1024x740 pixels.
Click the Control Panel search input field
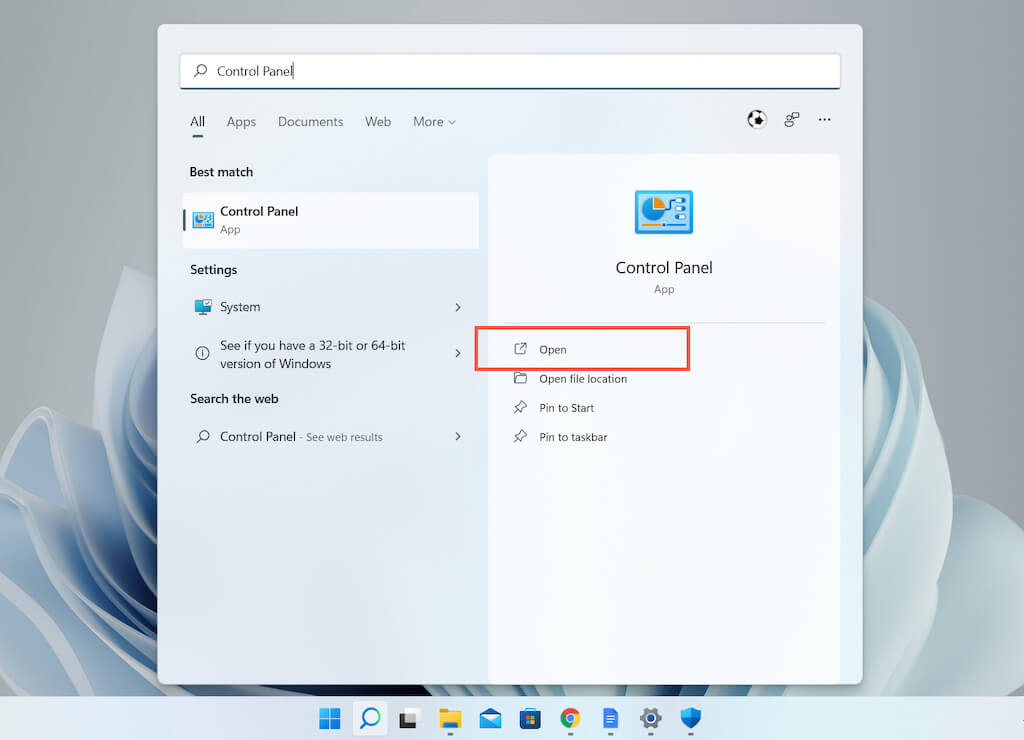click(510, 71)
